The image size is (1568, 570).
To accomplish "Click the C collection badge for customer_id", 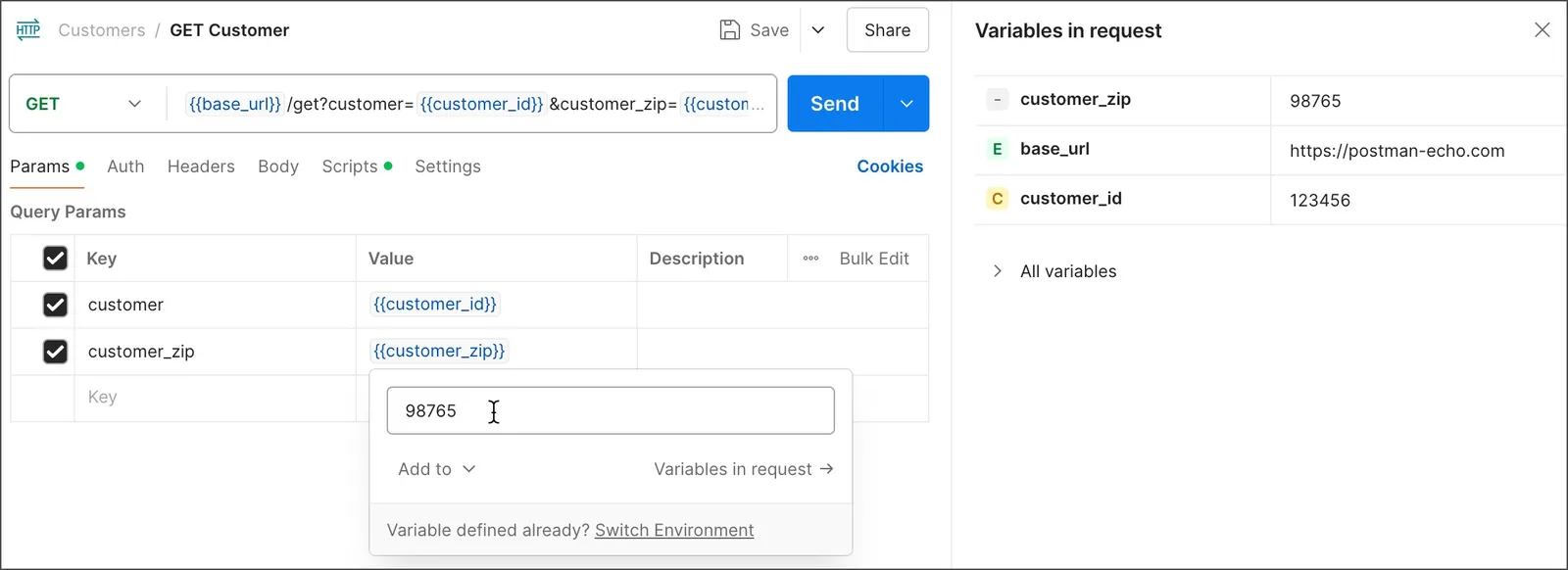I will (x=997, y=199).
